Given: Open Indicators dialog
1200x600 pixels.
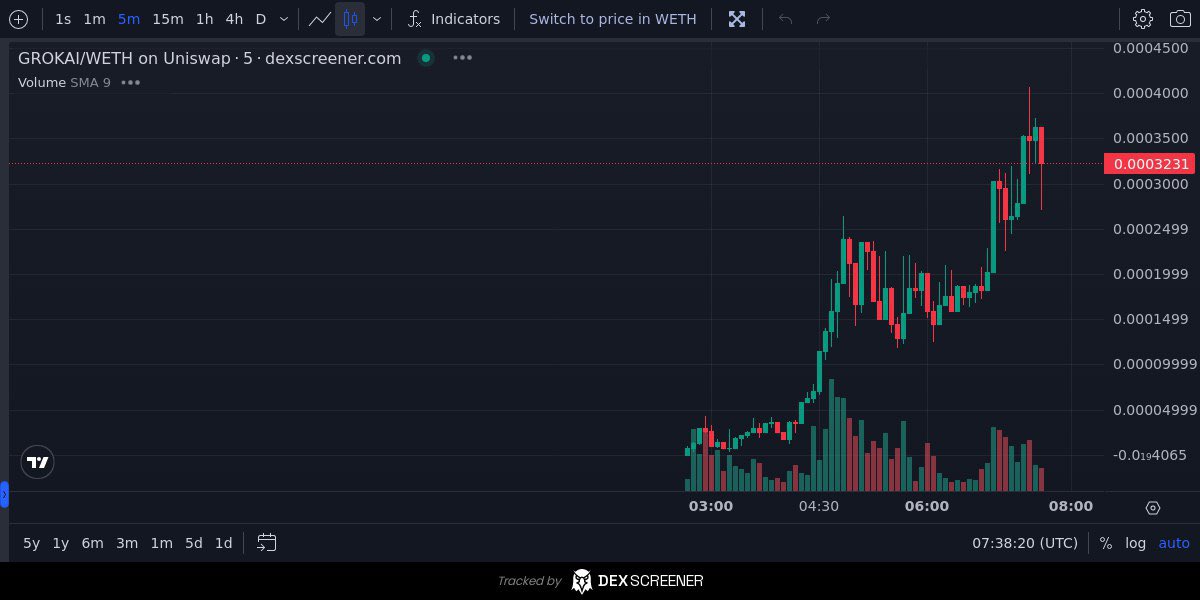Looking at the screenshot, I should coord(454,19).
